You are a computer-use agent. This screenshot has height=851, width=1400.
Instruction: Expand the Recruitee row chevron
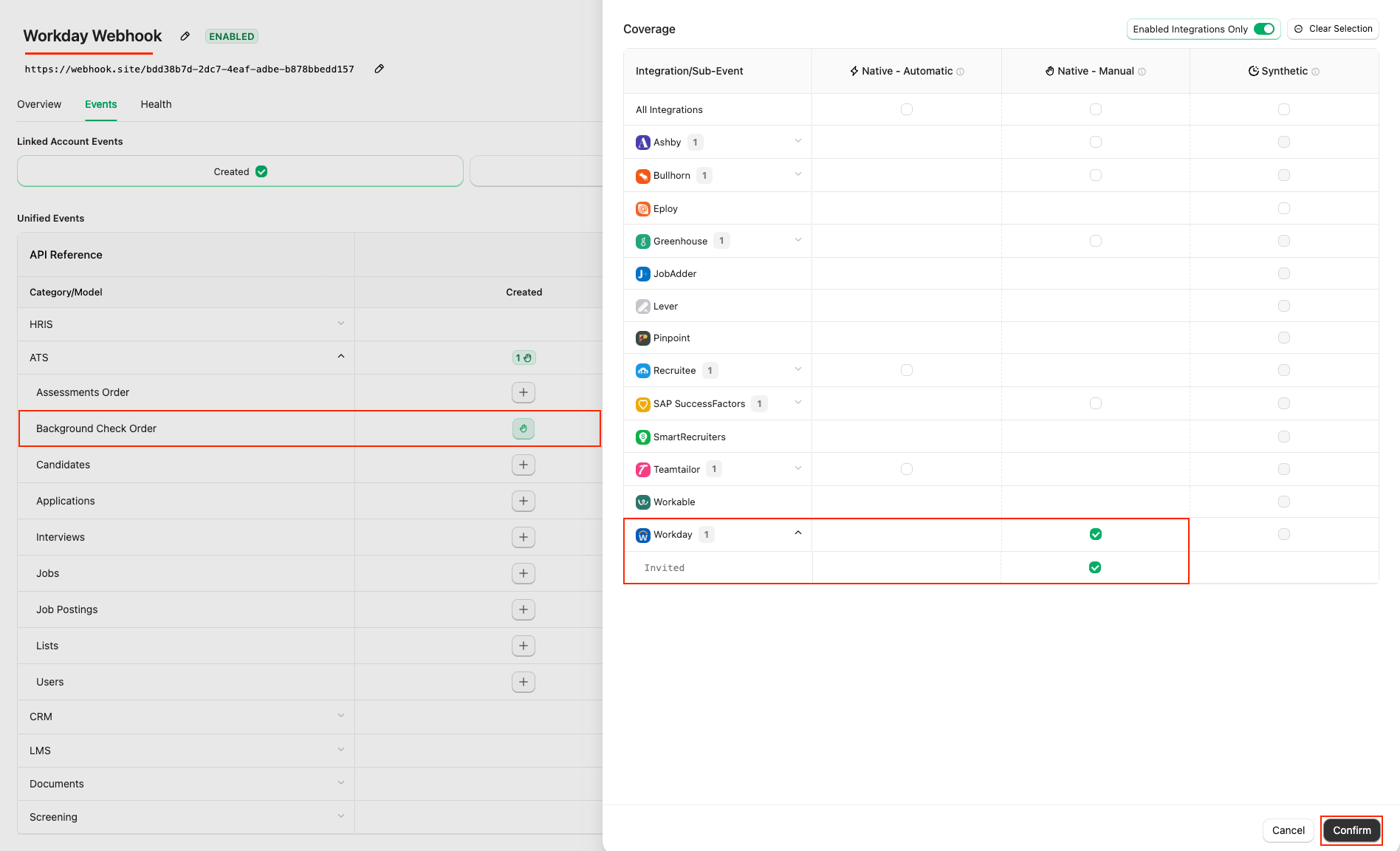point(798,369)
